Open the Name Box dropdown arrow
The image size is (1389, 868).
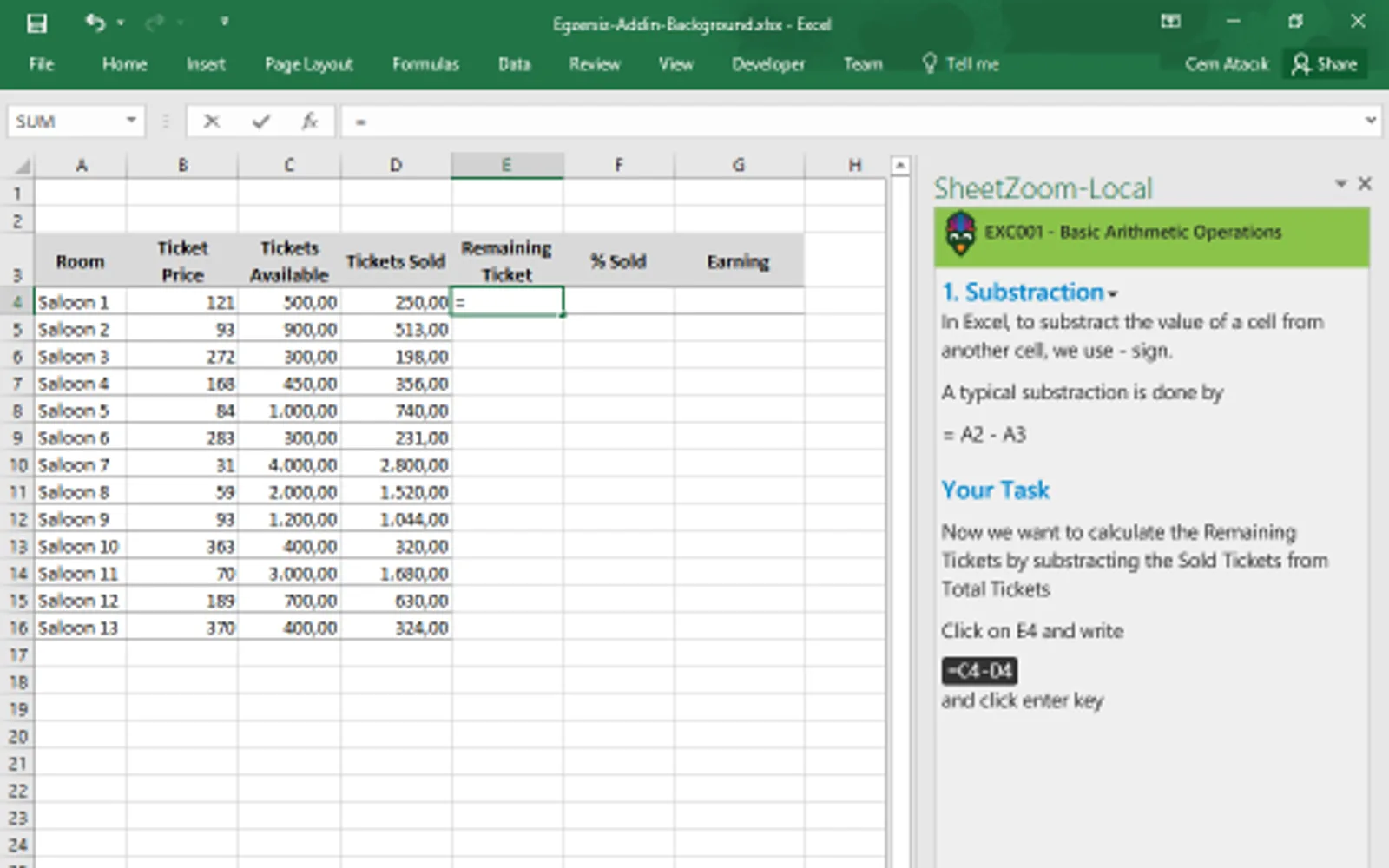[131, 121]
